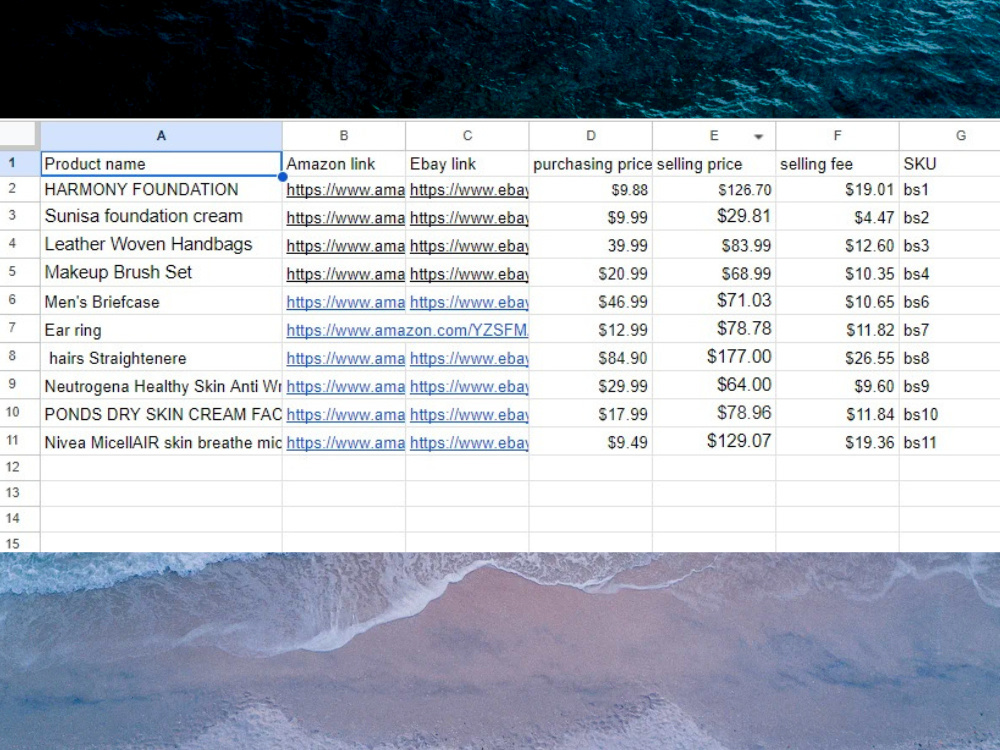Click the SKU cell 'bs10'

pos(950,414)
